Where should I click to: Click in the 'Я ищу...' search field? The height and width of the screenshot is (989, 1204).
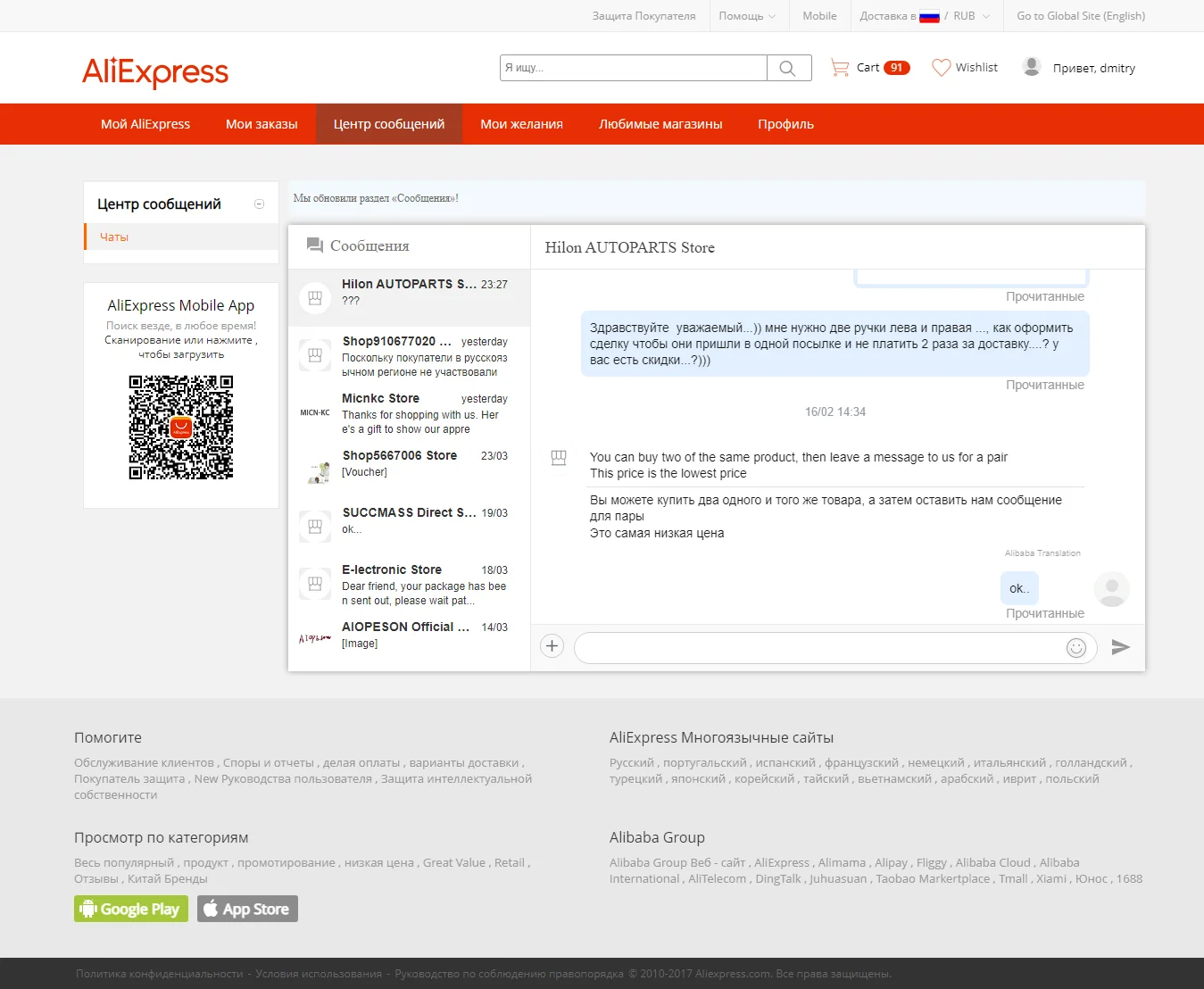coord(634,68)
